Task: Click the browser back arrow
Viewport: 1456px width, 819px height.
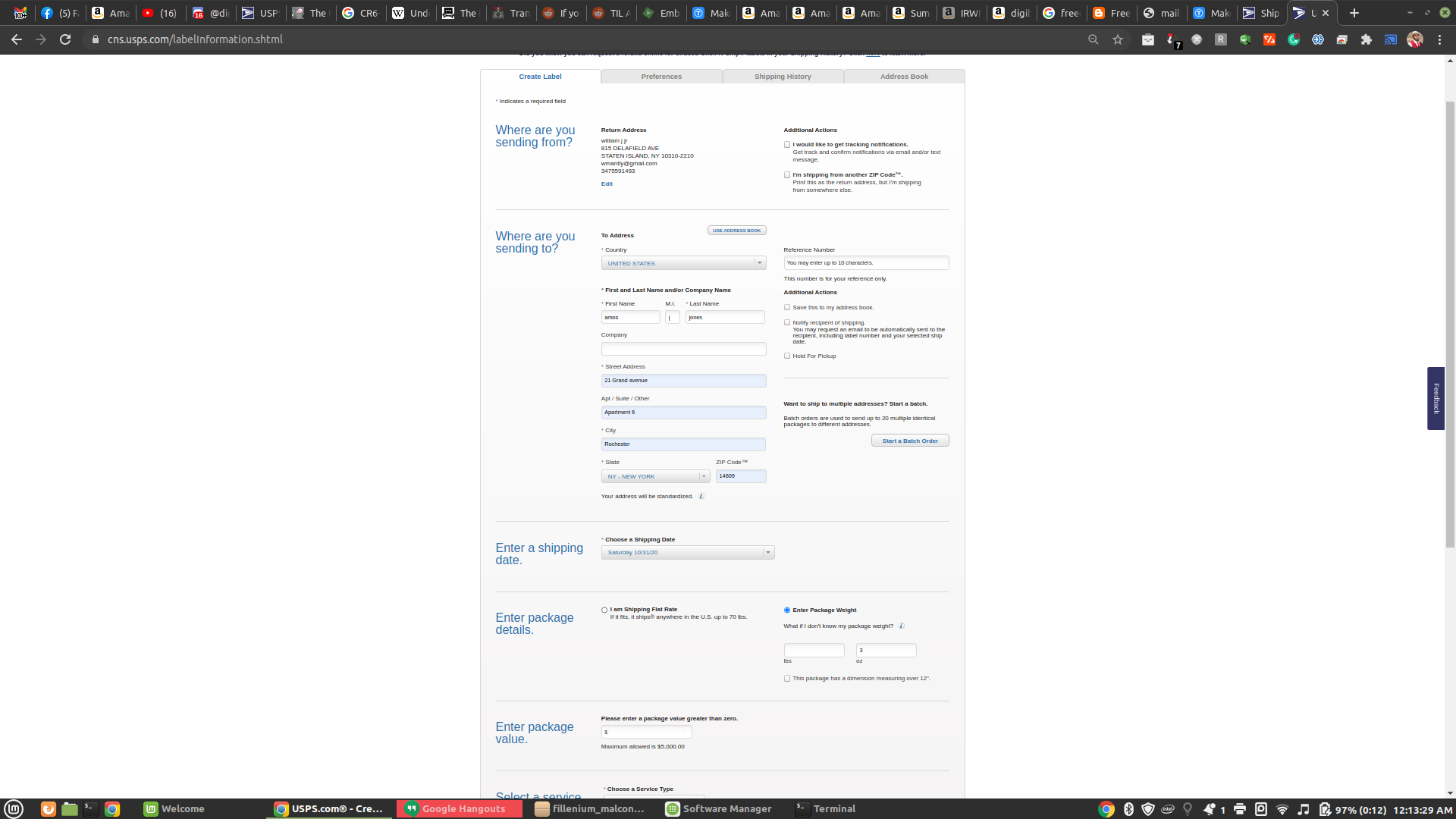Action: [x=17, y=39]
